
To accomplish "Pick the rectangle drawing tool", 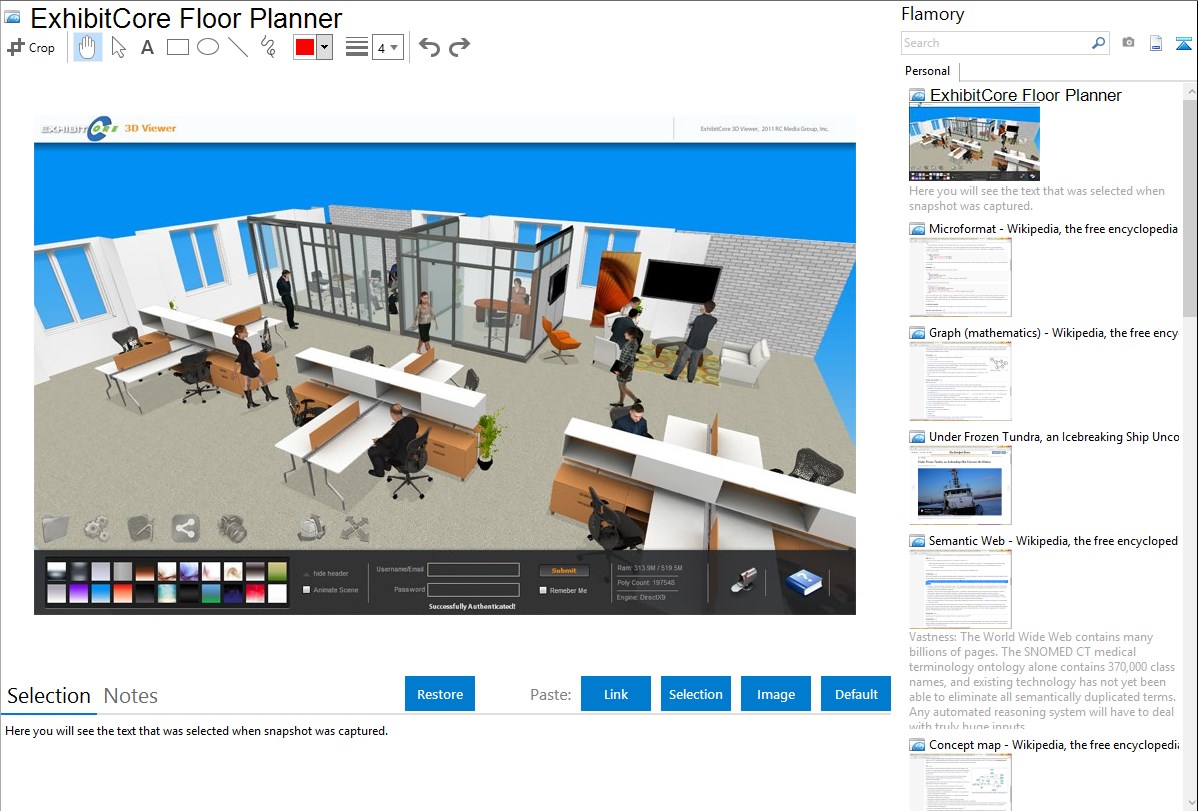I will click(x=177, y=47).
